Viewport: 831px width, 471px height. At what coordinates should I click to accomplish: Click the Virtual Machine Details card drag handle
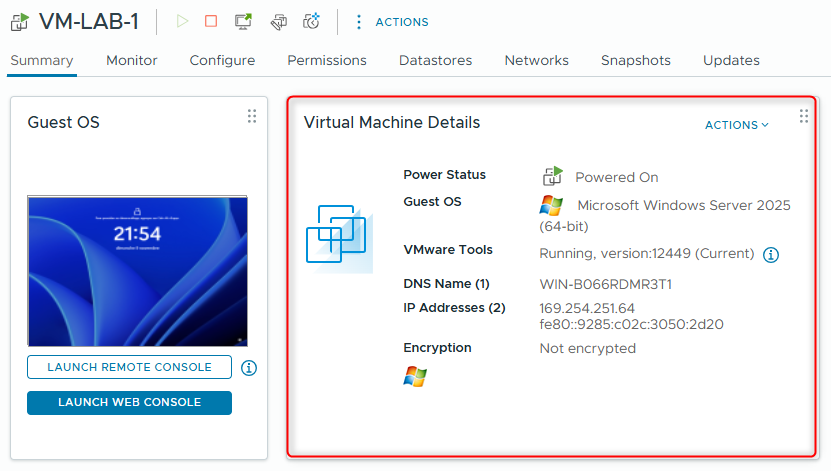[803, 116]
